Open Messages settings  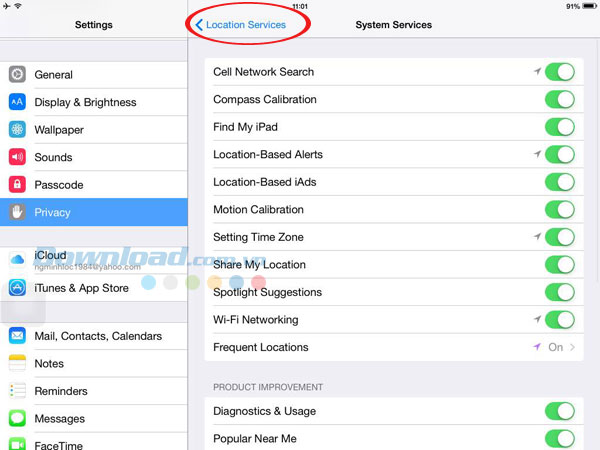[94, 419]
